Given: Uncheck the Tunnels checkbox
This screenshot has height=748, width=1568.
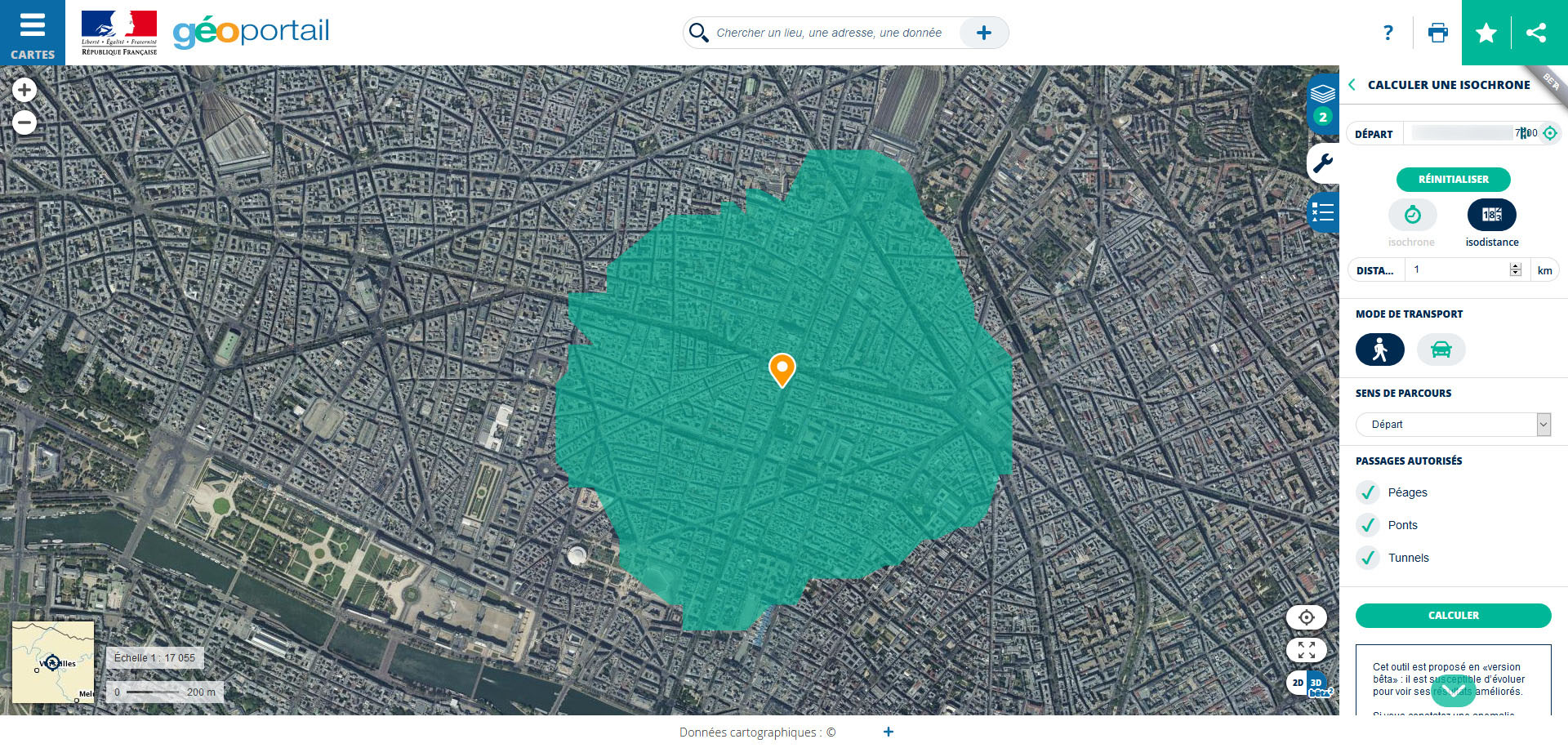Looking at the screenshot, I should pos(1368,558).
